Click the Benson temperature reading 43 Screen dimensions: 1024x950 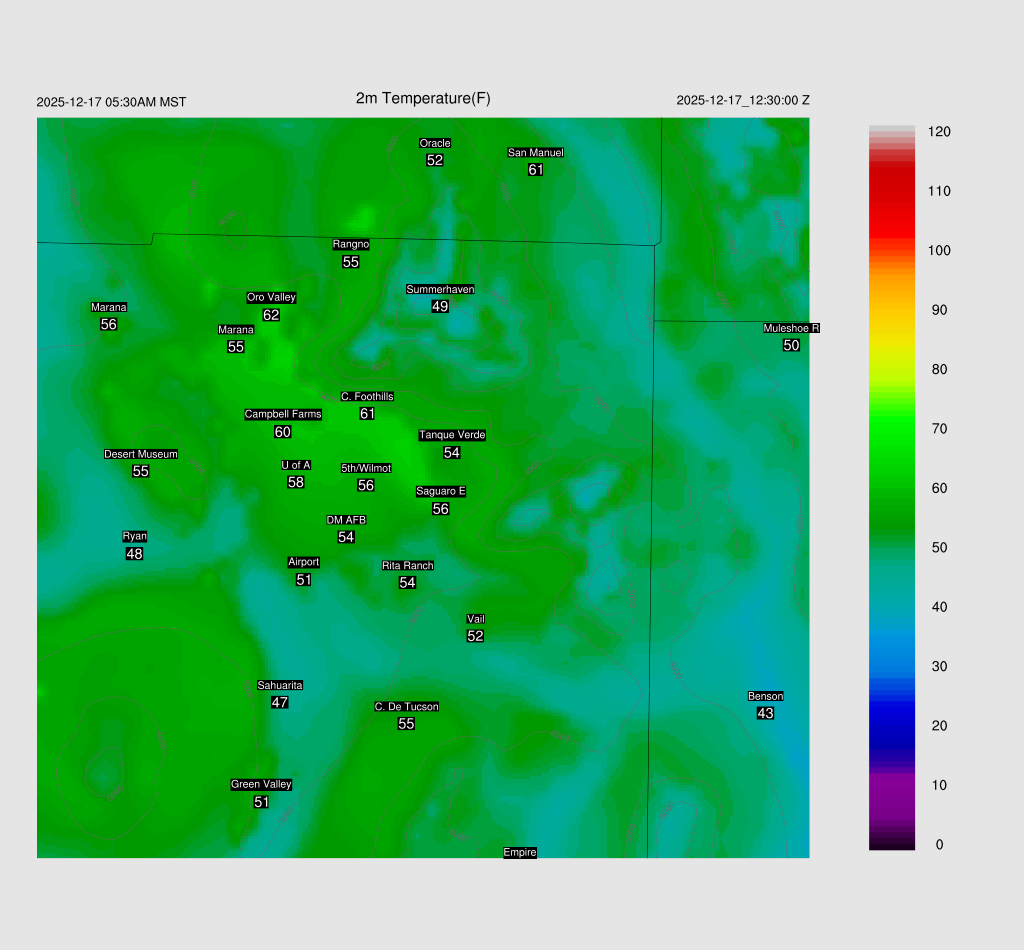tap(765, 713)
